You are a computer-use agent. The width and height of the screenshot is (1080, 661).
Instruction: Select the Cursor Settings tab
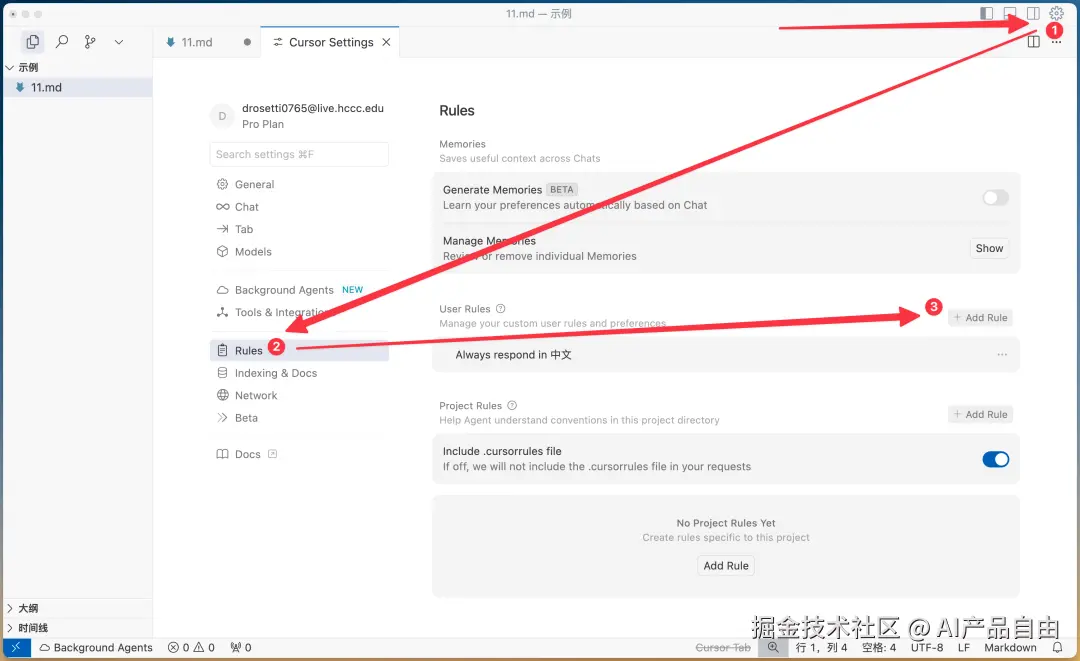[x=331, y=42]
